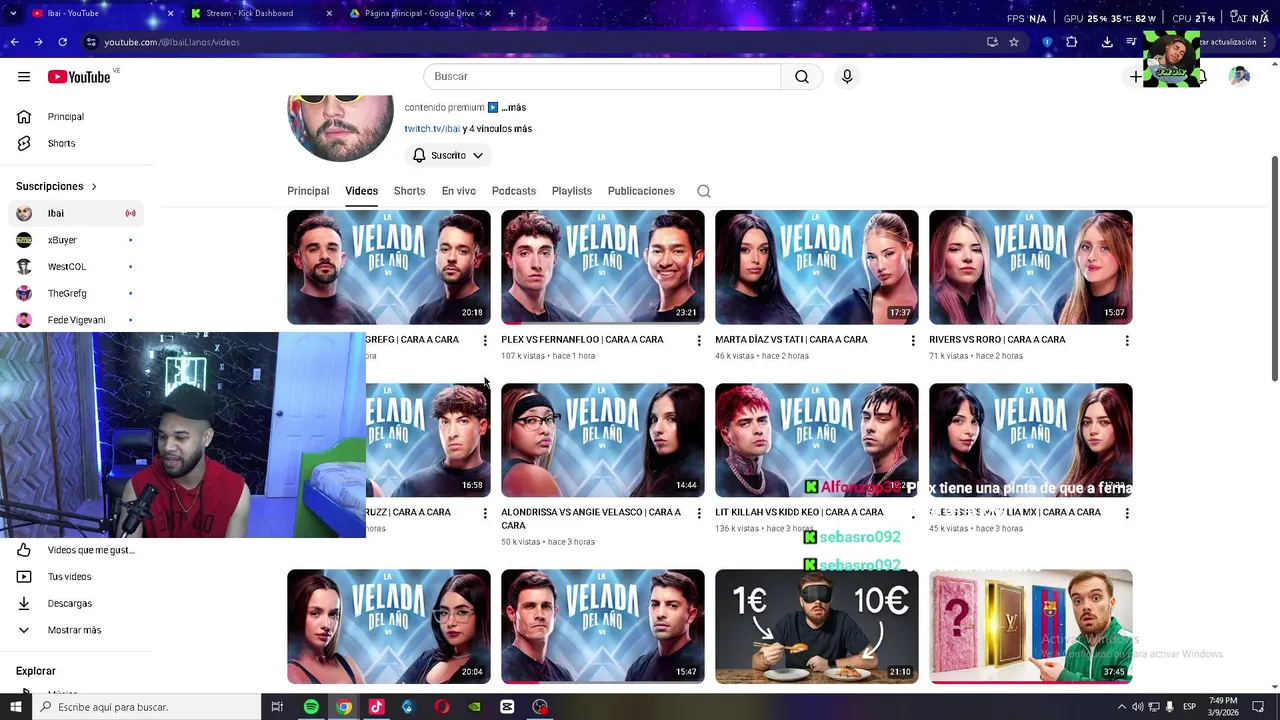Switch to channel Principal tab

[308, 191]
